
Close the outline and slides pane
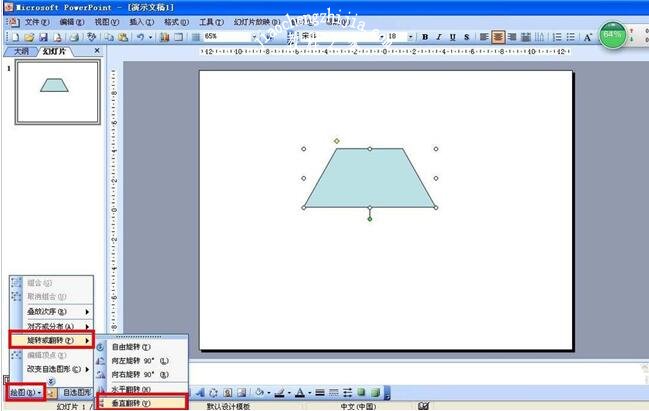tap(97, 50)
